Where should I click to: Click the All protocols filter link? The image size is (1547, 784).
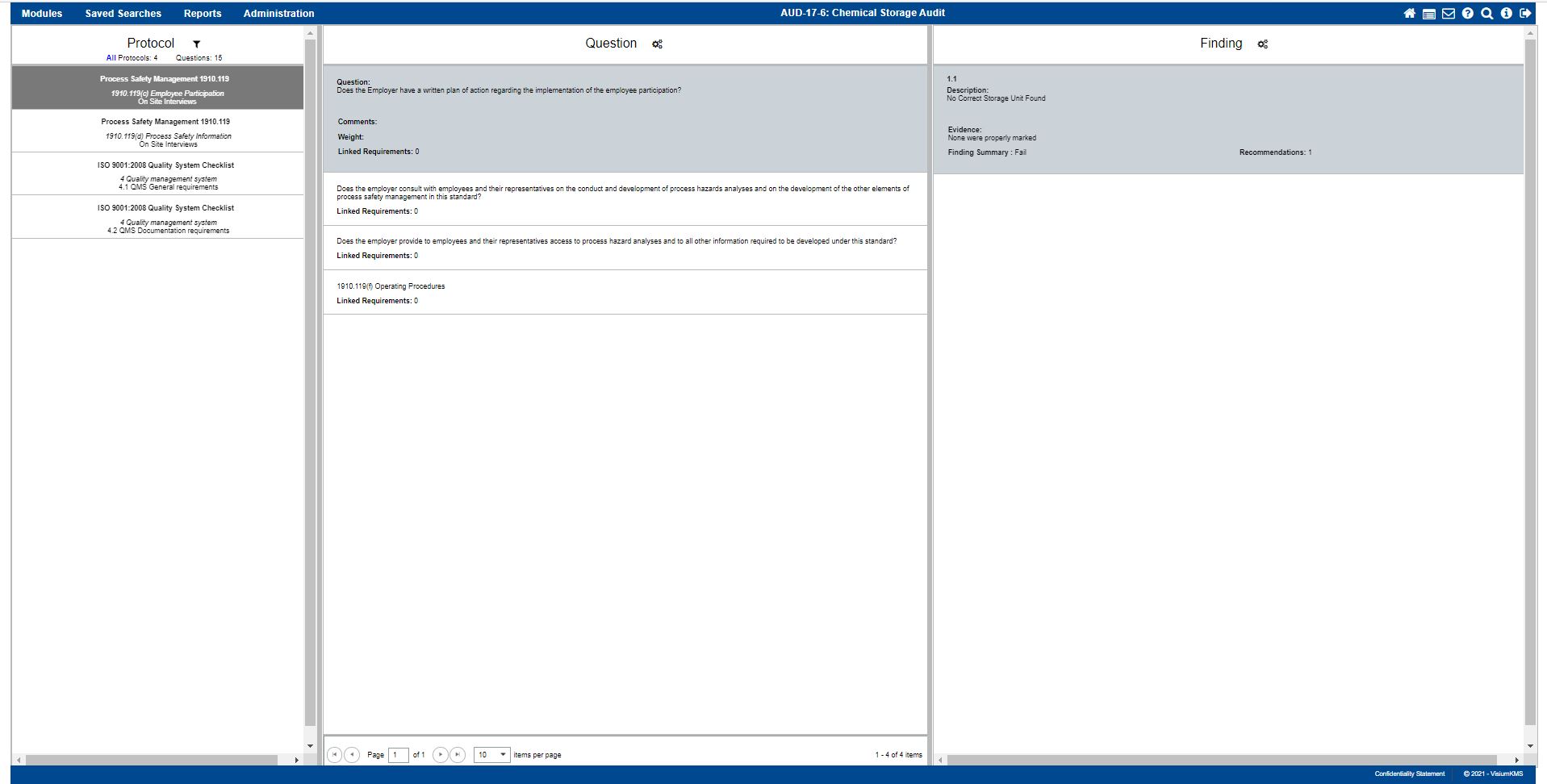coord(111,58)
